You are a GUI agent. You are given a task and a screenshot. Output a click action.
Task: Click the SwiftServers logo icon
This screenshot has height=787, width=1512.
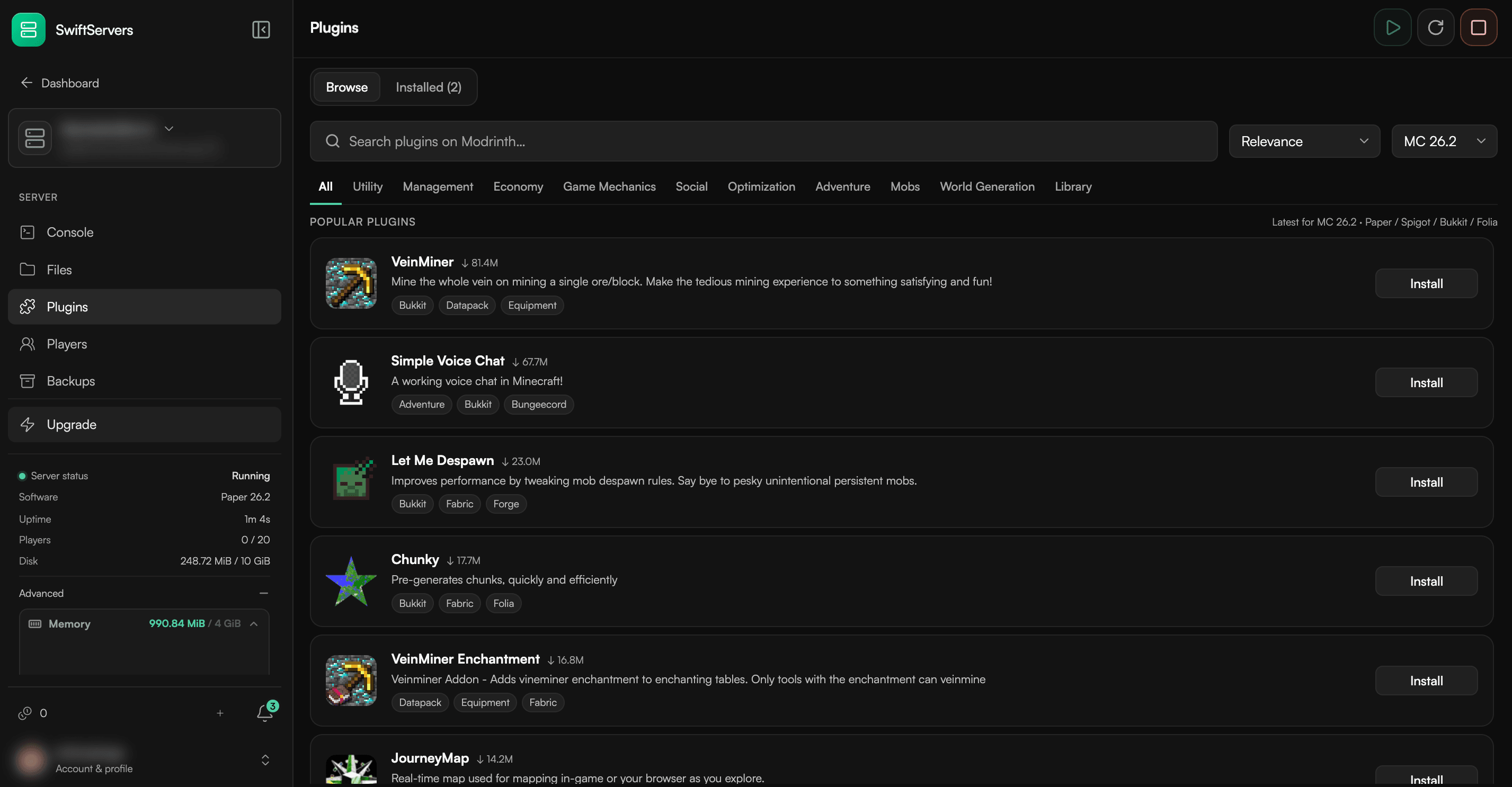click(x=28, y=29)
